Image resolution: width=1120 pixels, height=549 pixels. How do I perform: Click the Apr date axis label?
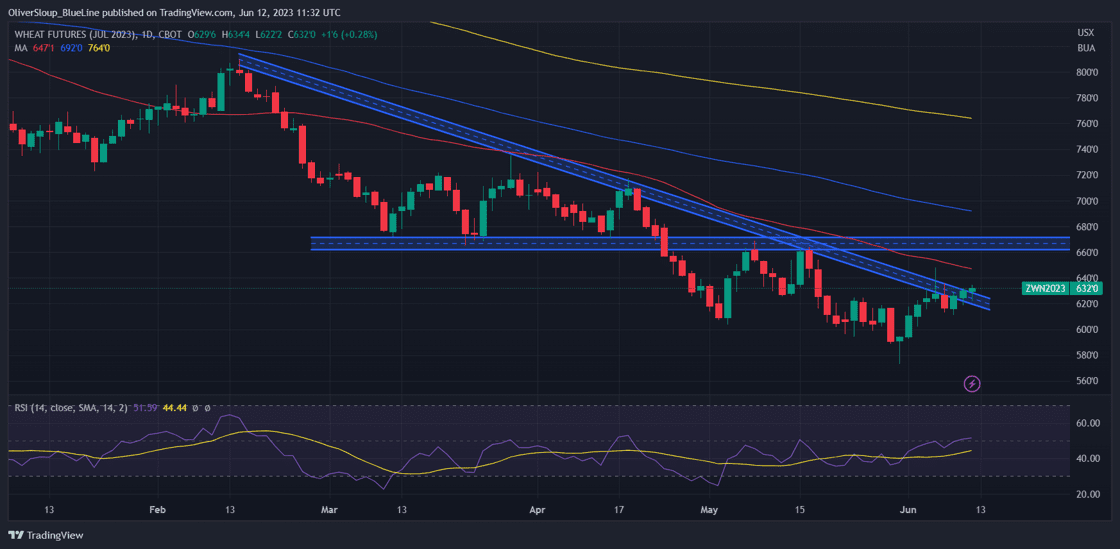539,510
